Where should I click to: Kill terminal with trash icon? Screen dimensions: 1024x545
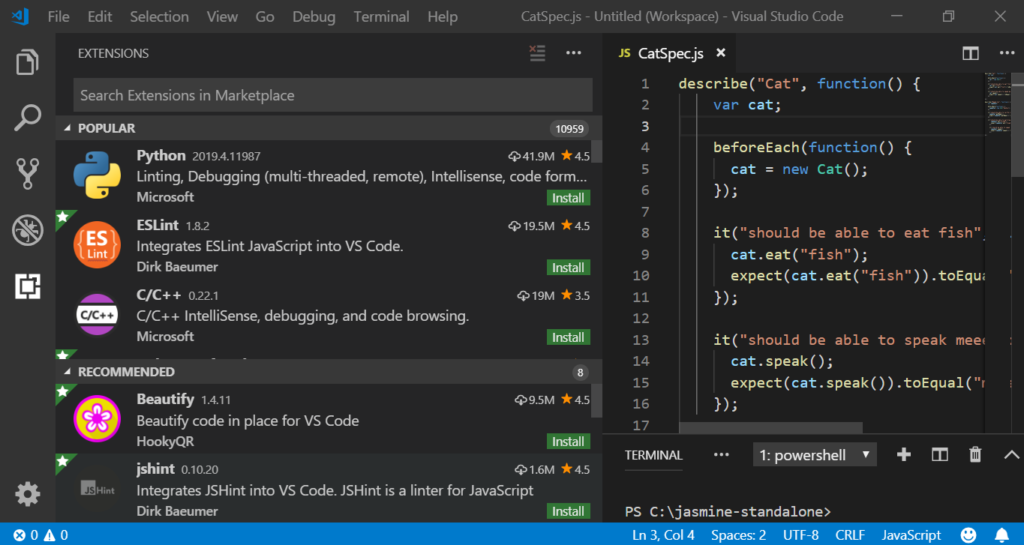pyautogui.click(x=975, y=455)
